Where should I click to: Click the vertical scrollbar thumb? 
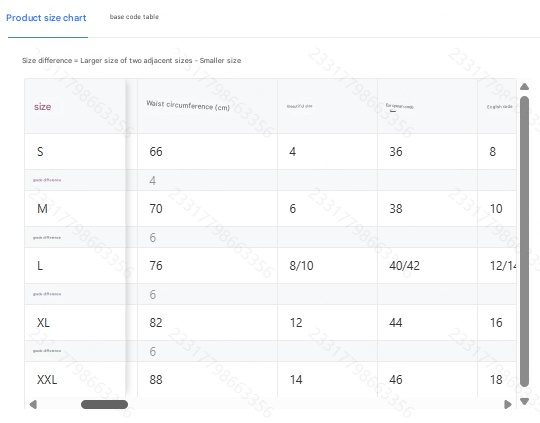click(x=524, y=241)
